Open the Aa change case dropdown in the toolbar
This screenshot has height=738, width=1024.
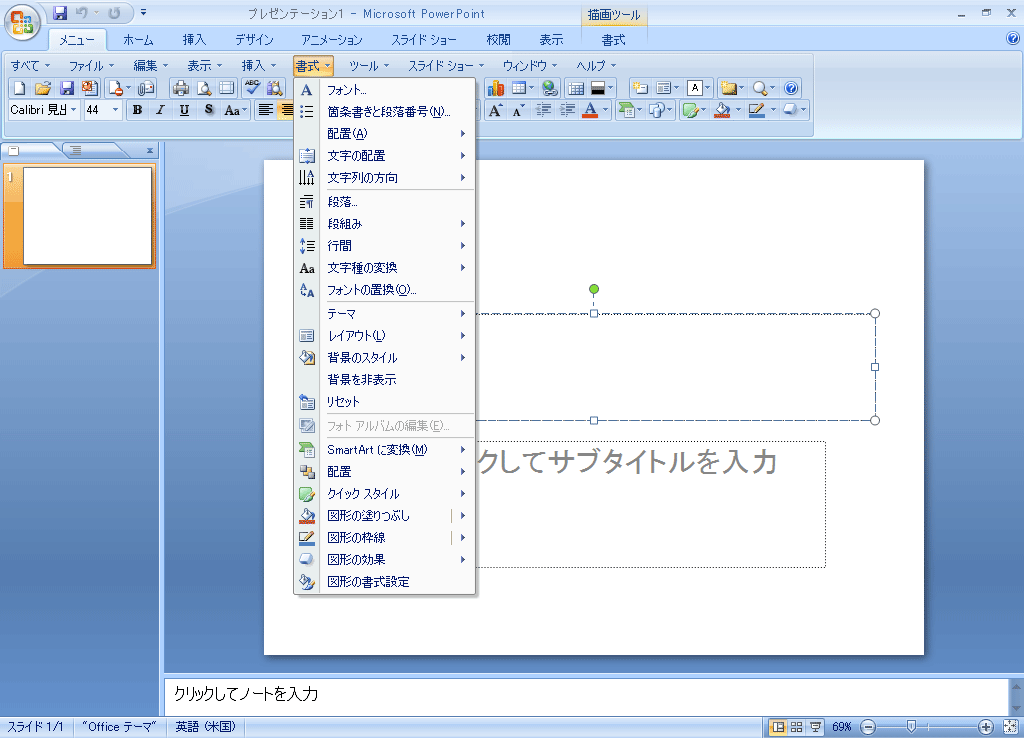[x=236, y=110]
